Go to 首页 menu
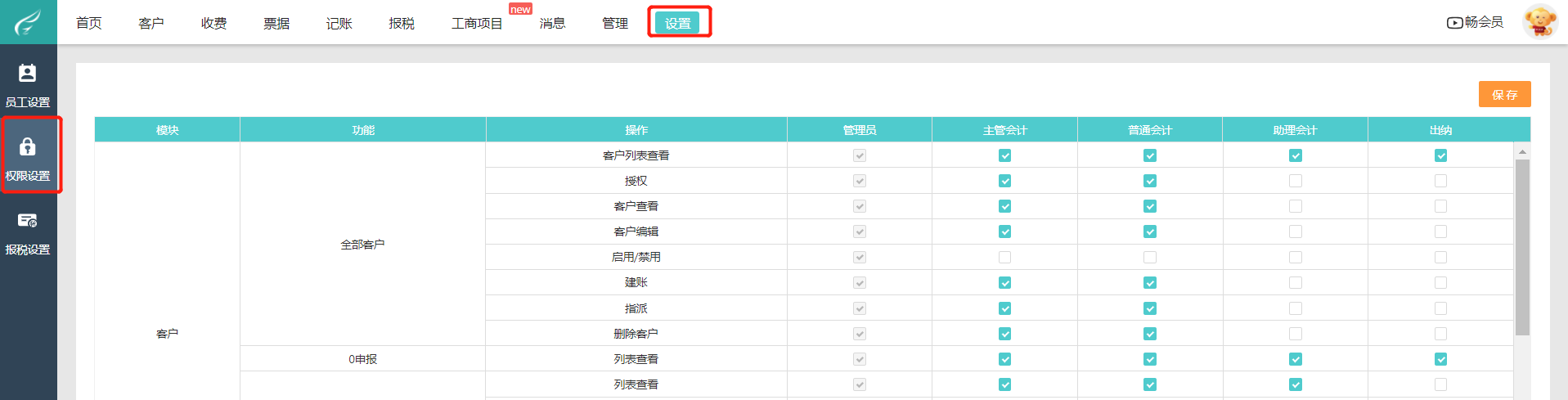This screenshot has height=400, width=1568. point(89,23)
